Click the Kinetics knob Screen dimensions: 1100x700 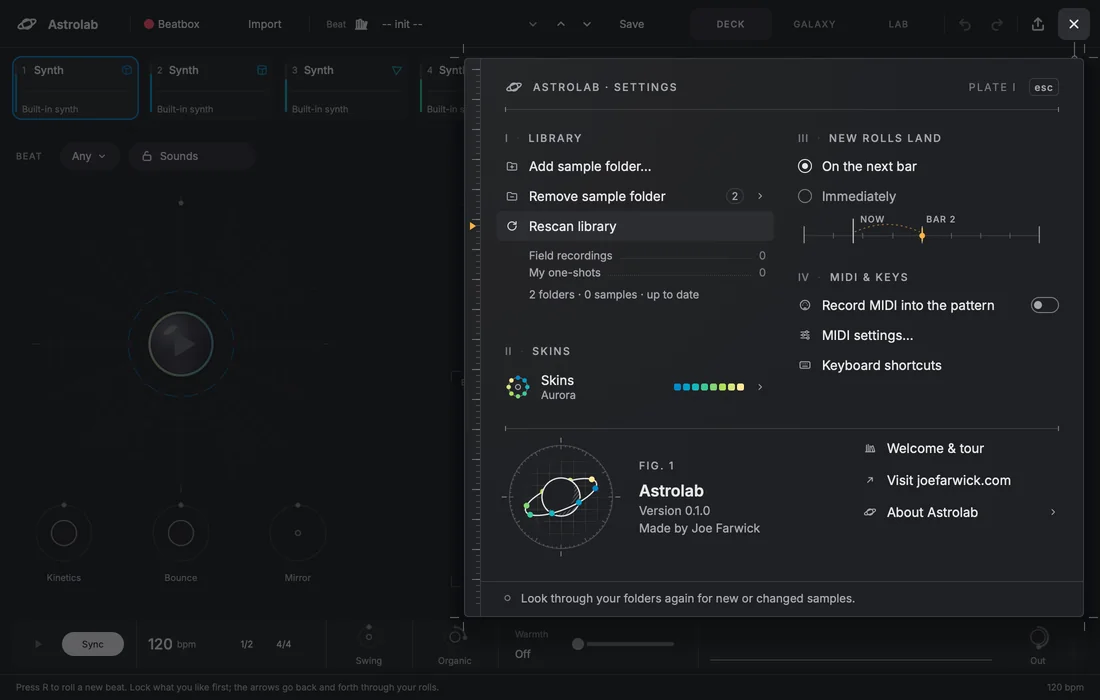(64, 533)
